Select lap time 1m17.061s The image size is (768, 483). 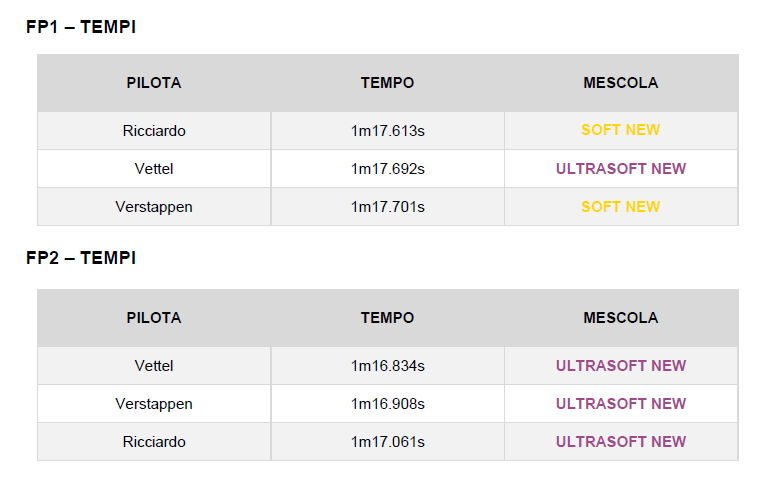click(387, 442)
